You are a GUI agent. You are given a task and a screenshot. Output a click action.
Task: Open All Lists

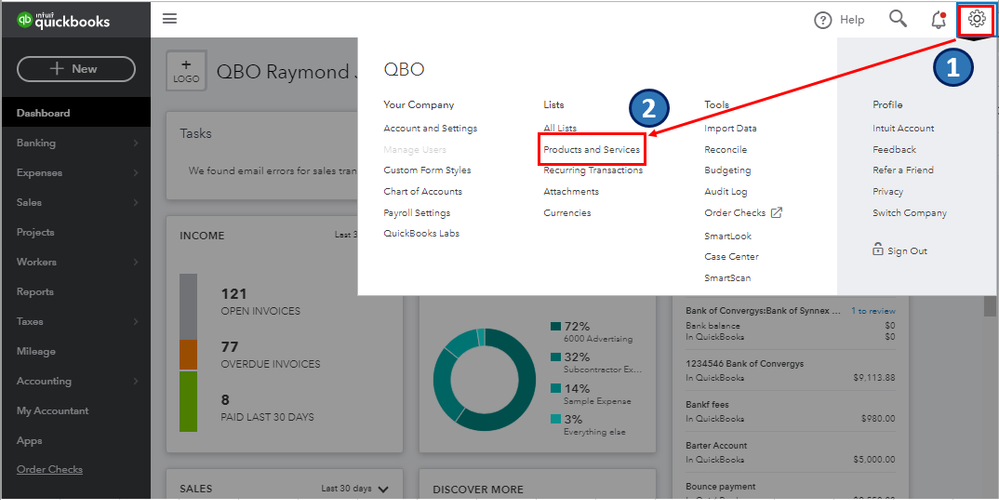pyautogui.click(x=559, y=128)
